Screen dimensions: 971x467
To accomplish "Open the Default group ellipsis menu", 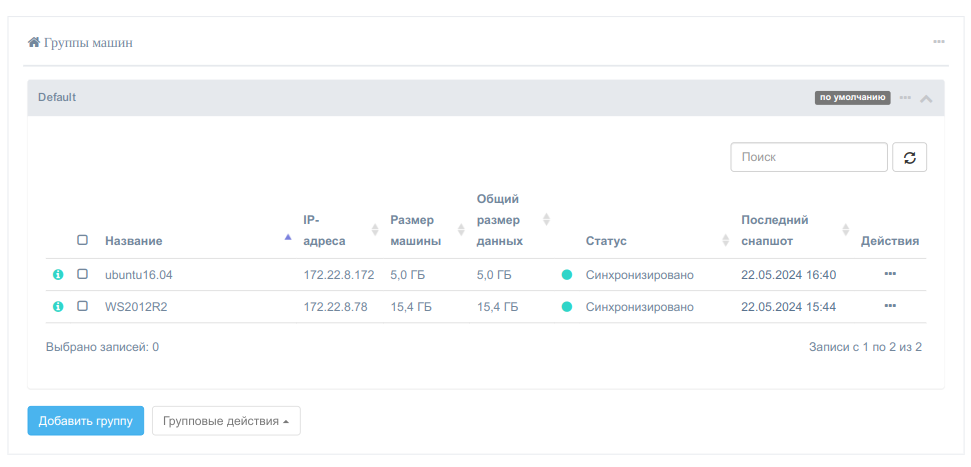I will click(905, 98).
